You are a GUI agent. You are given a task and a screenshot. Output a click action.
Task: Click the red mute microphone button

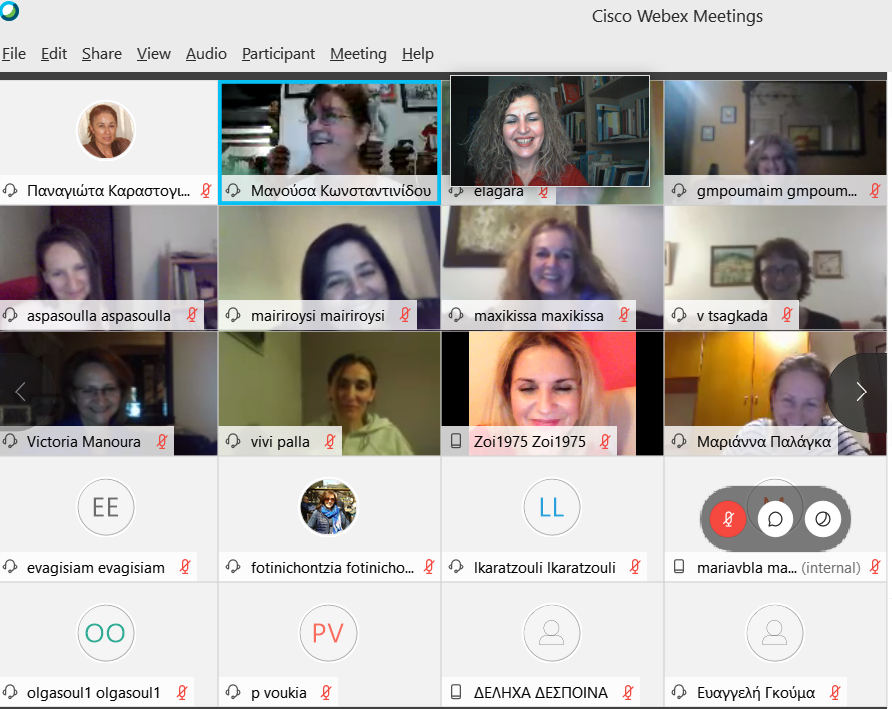728,519
